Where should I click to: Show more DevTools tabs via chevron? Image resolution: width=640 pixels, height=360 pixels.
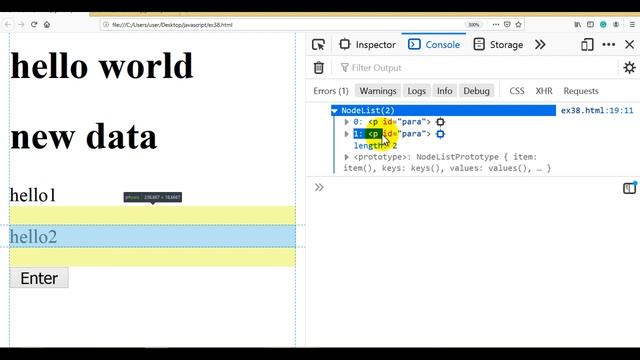(x=540, y=44)
